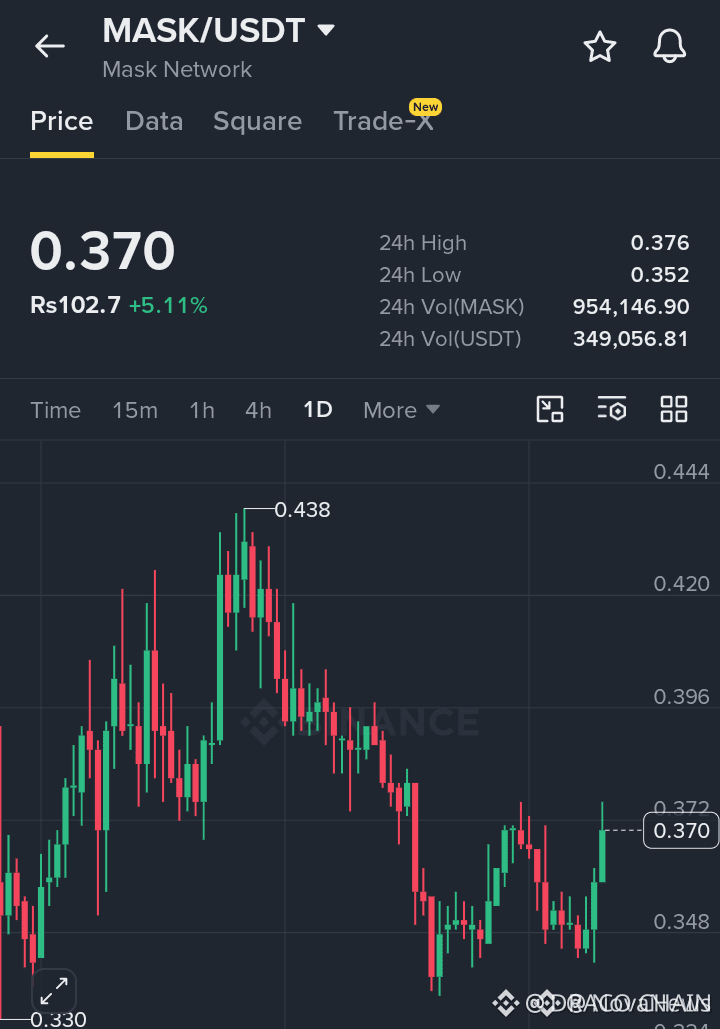Click the 24h Vol(MASK) value 954,146.90
This screenshot has height=1029, width=720.
tap(631, 306)
